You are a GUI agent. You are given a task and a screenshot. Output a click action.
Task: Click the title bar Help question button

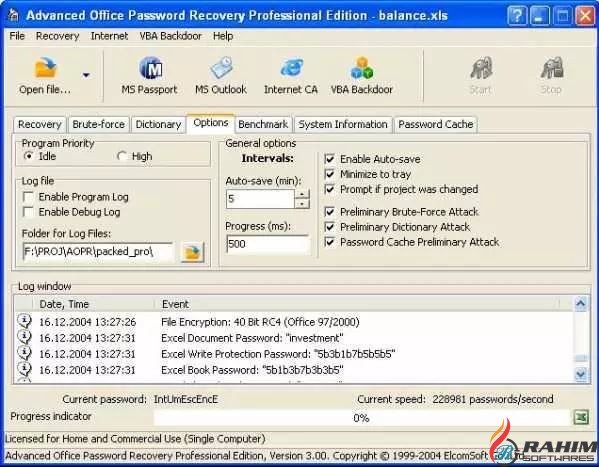pos(517,16)
